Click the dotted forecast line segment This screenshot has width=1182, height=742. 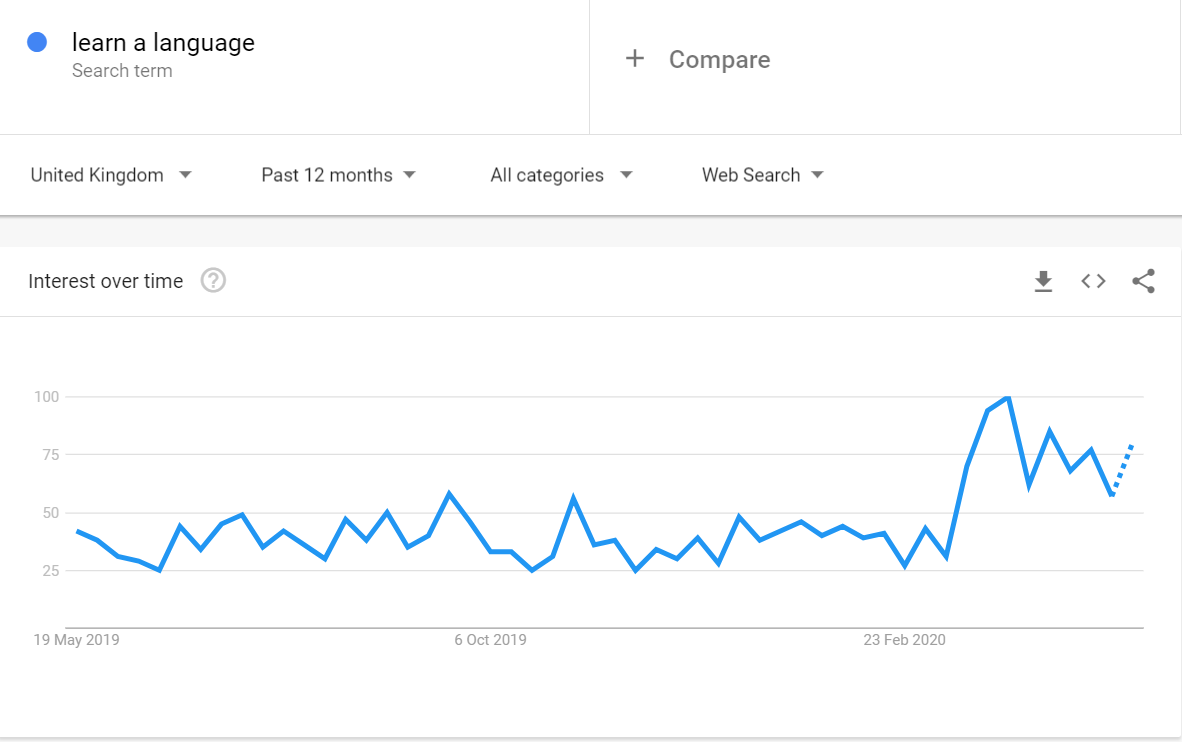(x=1123, y=467)
